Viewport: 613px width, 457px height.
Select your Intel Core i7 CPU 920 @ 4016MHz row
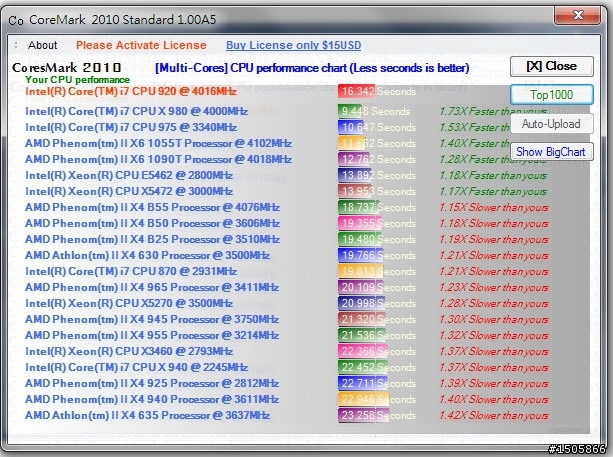131,91
